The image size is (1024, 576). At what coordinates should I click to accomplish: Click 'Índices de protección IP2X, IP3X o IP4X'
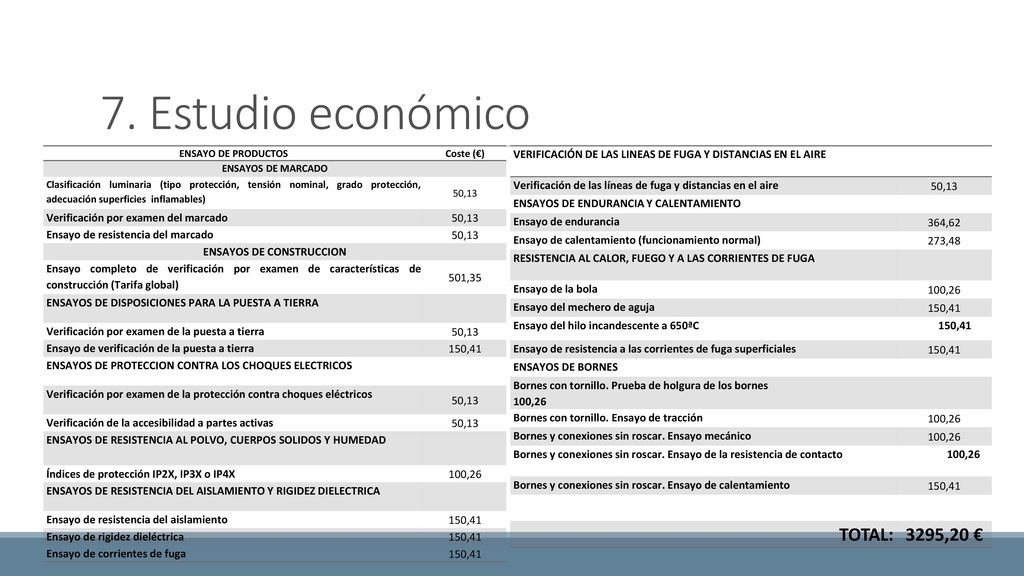(140, 474)
